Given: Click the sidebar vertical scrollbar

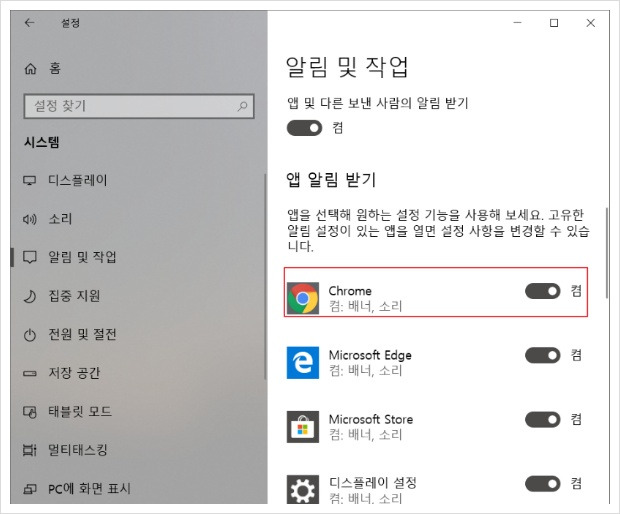Looking at the screenshot, I should (x=265, y=277).
